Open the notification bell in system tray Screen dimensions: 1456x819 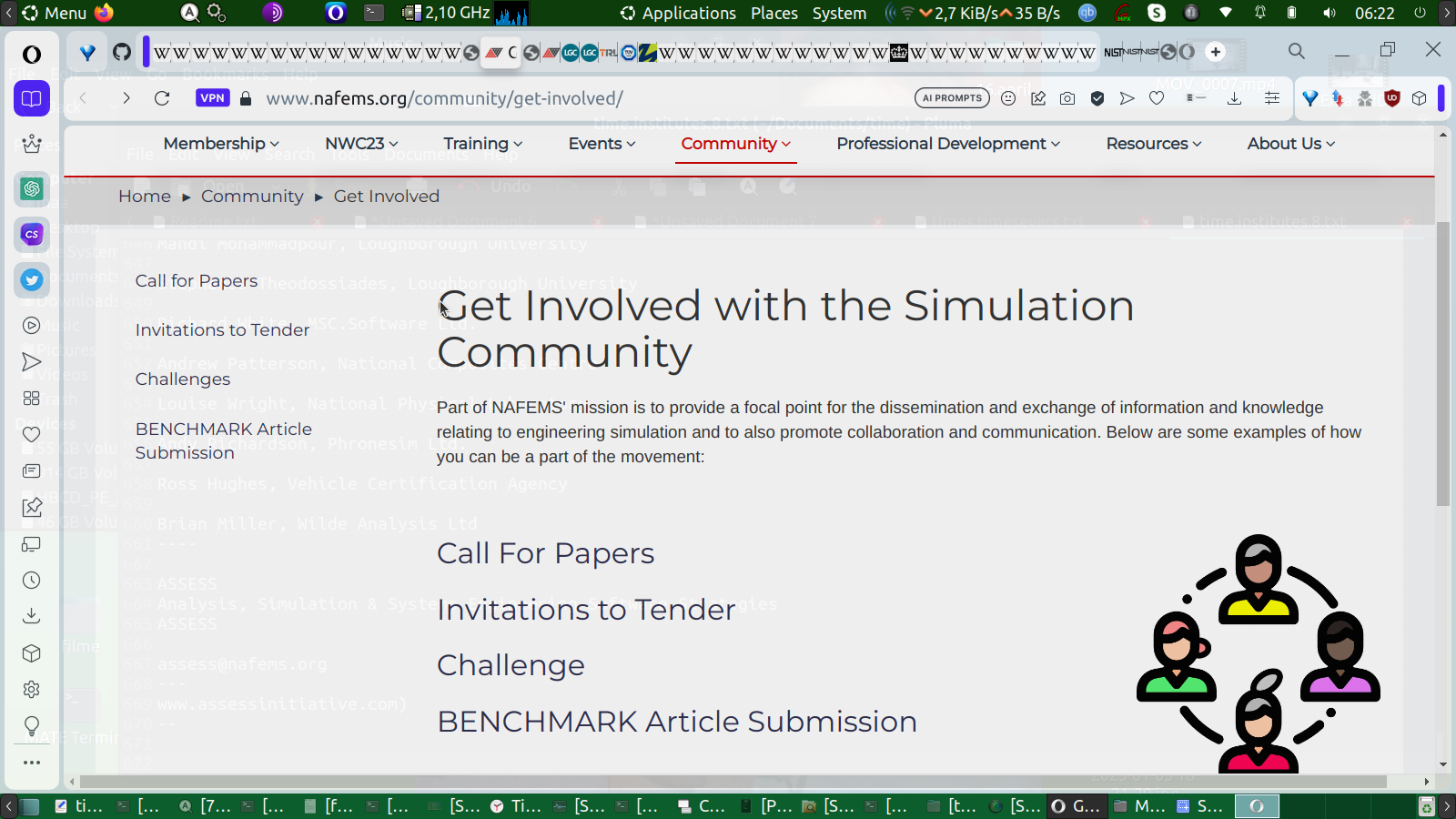(1260, 13)
